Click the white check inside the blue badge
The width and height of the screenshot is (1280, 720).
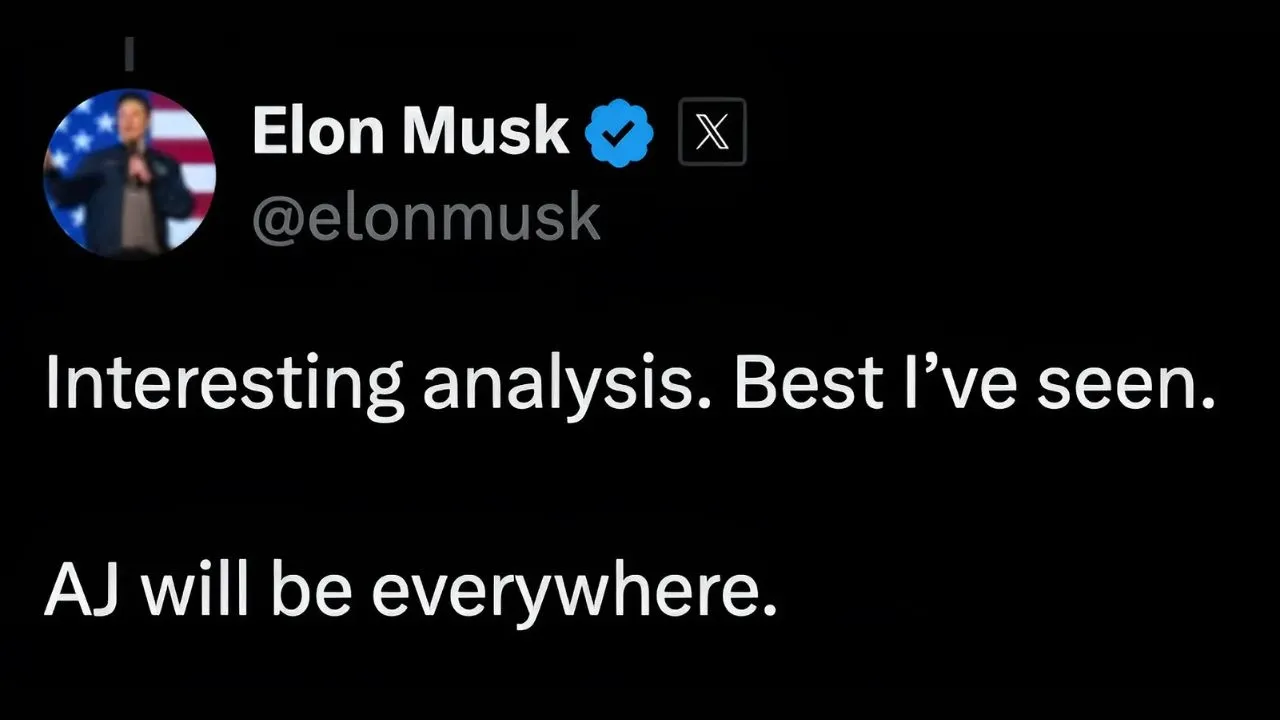coord(618,131)
